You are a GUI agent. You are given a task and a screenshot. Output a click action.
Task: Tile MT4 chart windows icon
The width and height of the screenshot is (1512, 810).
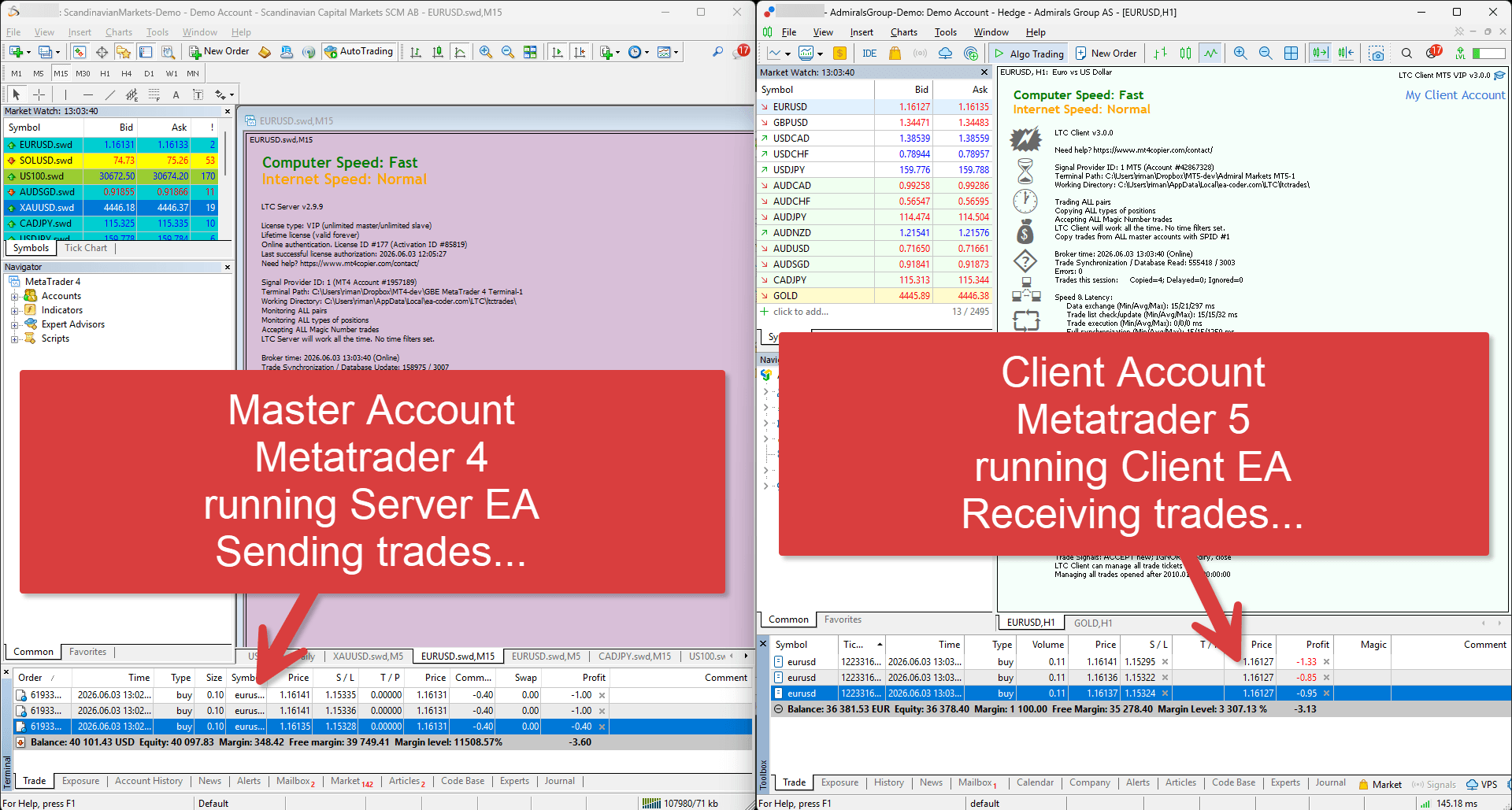[530, 52]
